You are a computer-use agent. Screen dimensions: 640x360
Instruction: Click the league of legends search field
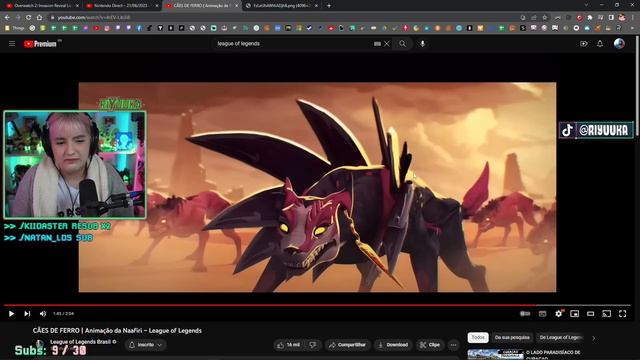292,44
